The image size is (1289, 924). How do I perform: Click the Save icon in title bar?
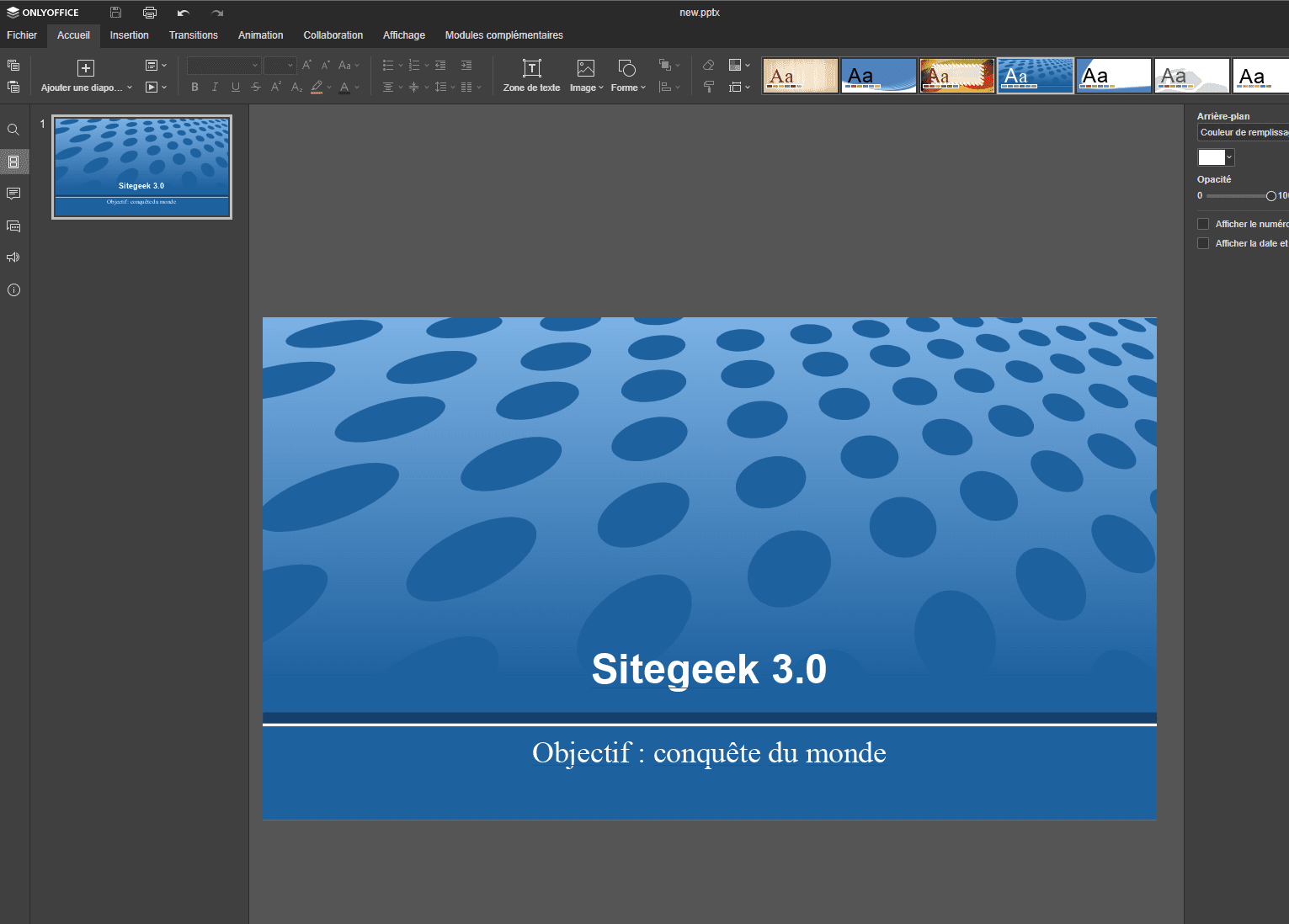116,13
